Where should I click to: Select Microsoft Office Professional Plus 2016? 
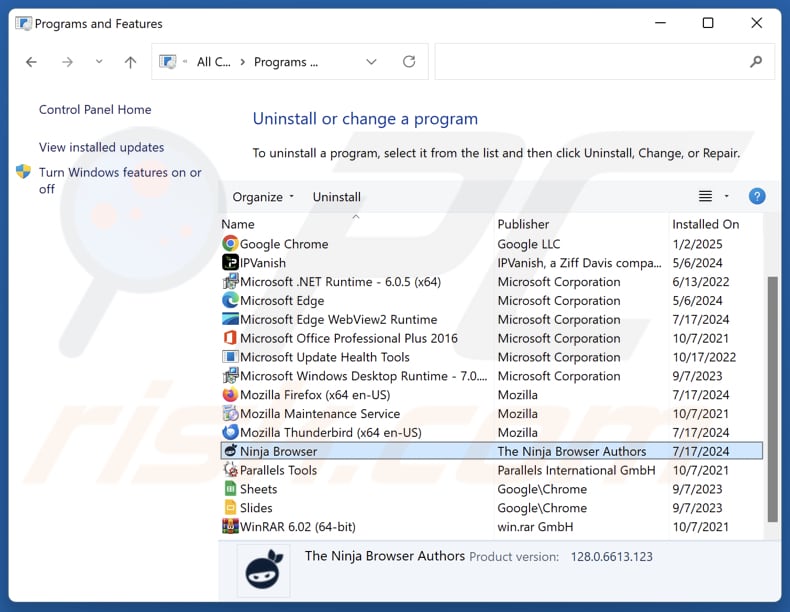pyautogui.click(x=349, y=338)
